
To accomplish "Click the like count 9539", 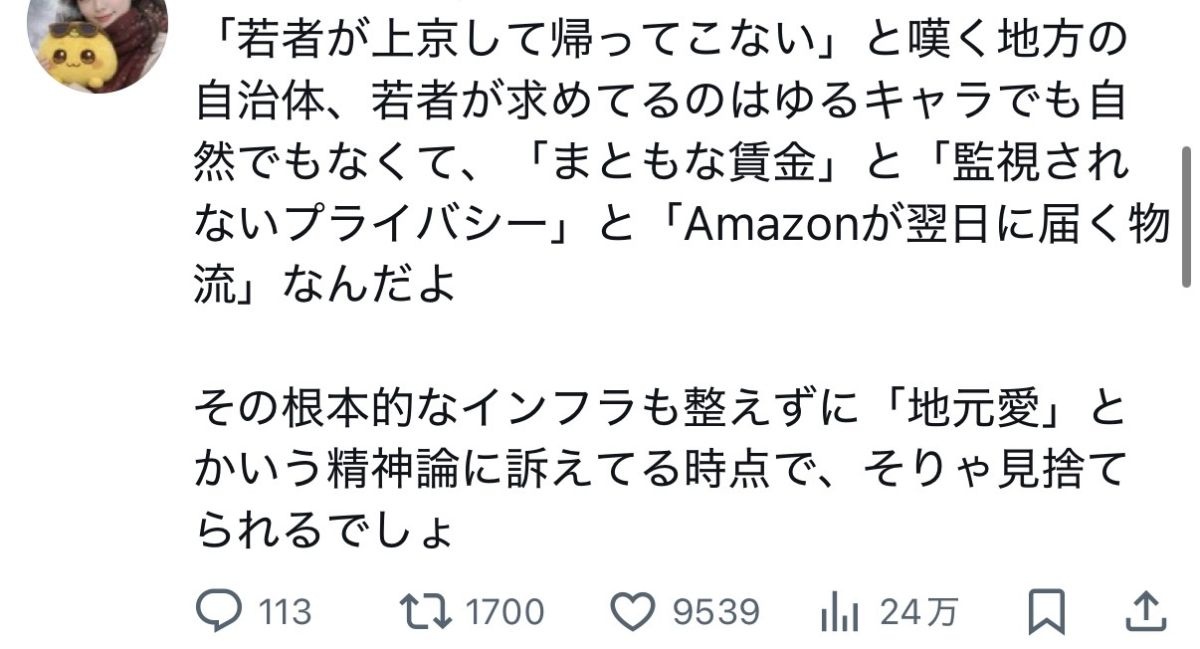I will (716, 612).
